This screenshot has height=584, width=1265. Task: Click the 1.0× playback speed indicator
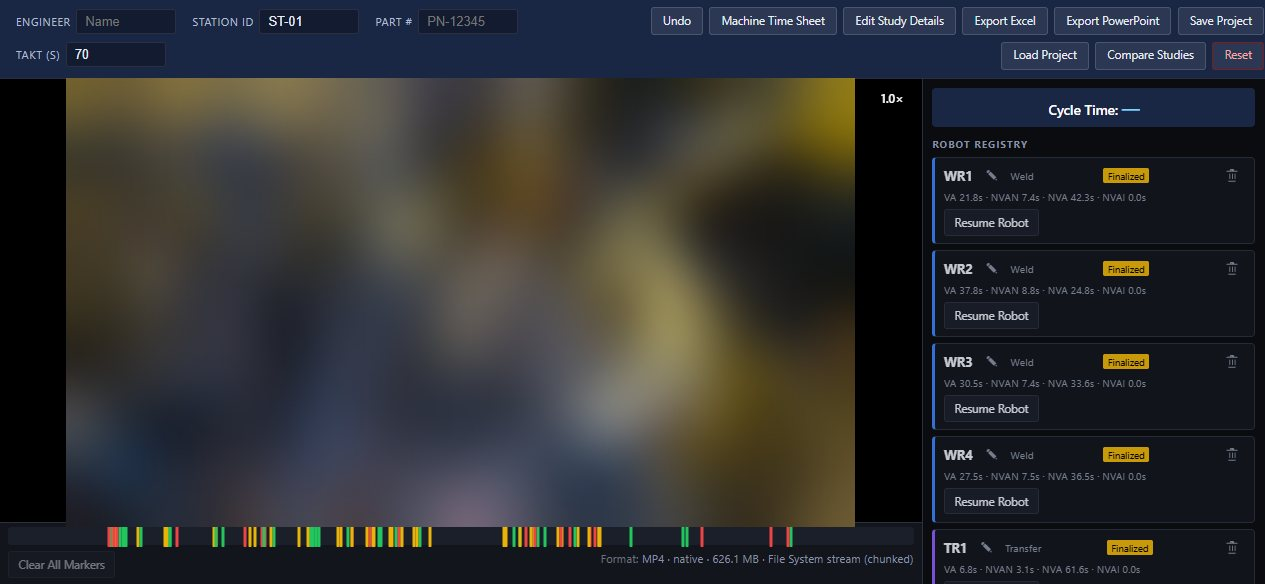click(892, 99)
